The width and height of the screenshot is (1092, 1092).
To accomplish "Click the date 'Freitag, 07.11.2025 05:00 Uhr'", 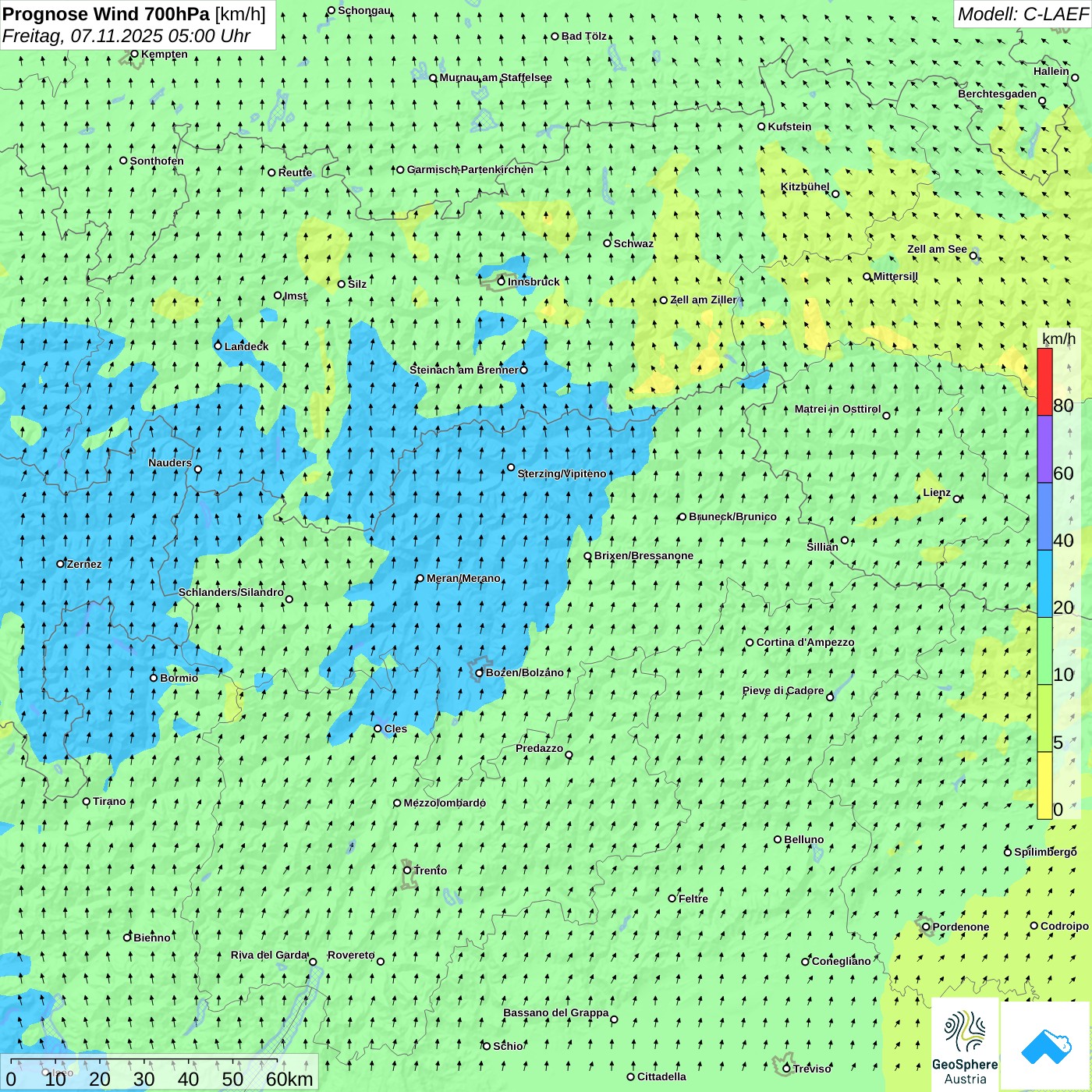I will pos(126,36).
